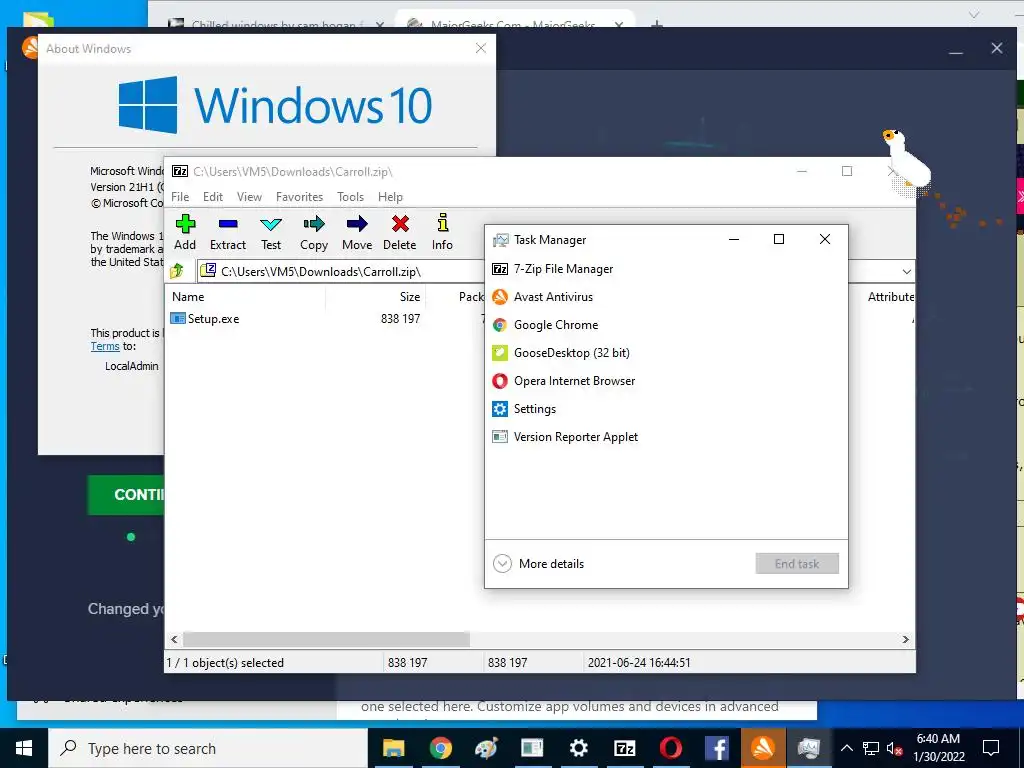Click the Add button in 7-Zip toolbar
Image resolution: width=1024 pixels, height=768 pixels.
(x=185, y=232)
